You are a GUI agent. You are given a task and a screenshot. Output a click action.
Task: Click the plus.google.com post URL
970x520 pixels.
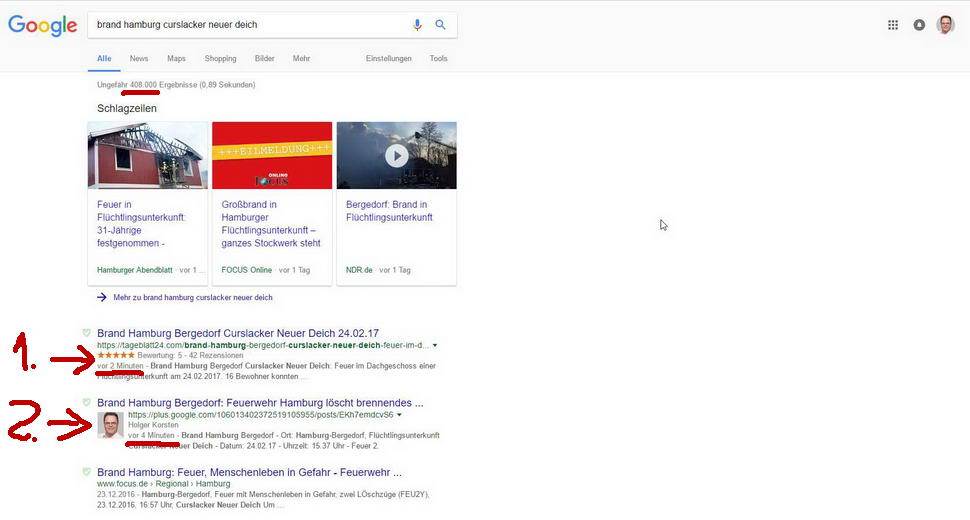click(260, 415)
